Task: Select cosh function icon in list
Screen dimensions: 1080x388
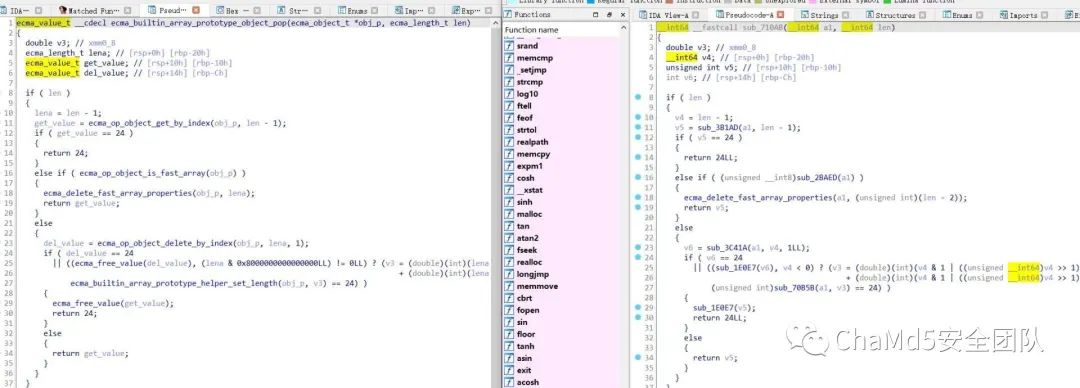Action: click(510, 178)
